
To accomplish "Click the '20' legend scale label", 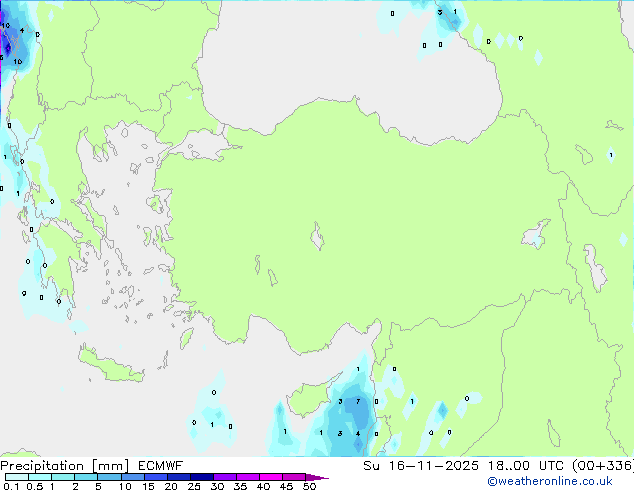I will point(171,486).
